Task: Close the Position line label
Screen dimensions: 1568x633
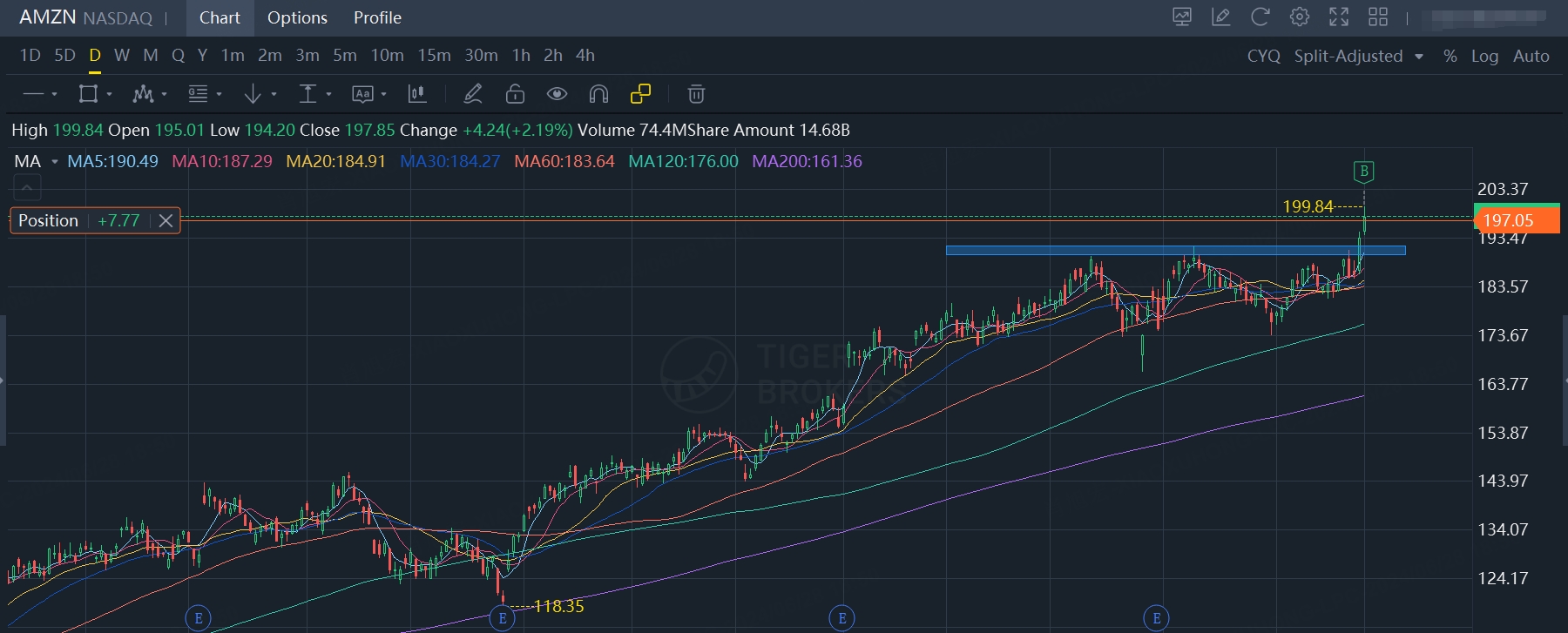Action: click(166, 221)
